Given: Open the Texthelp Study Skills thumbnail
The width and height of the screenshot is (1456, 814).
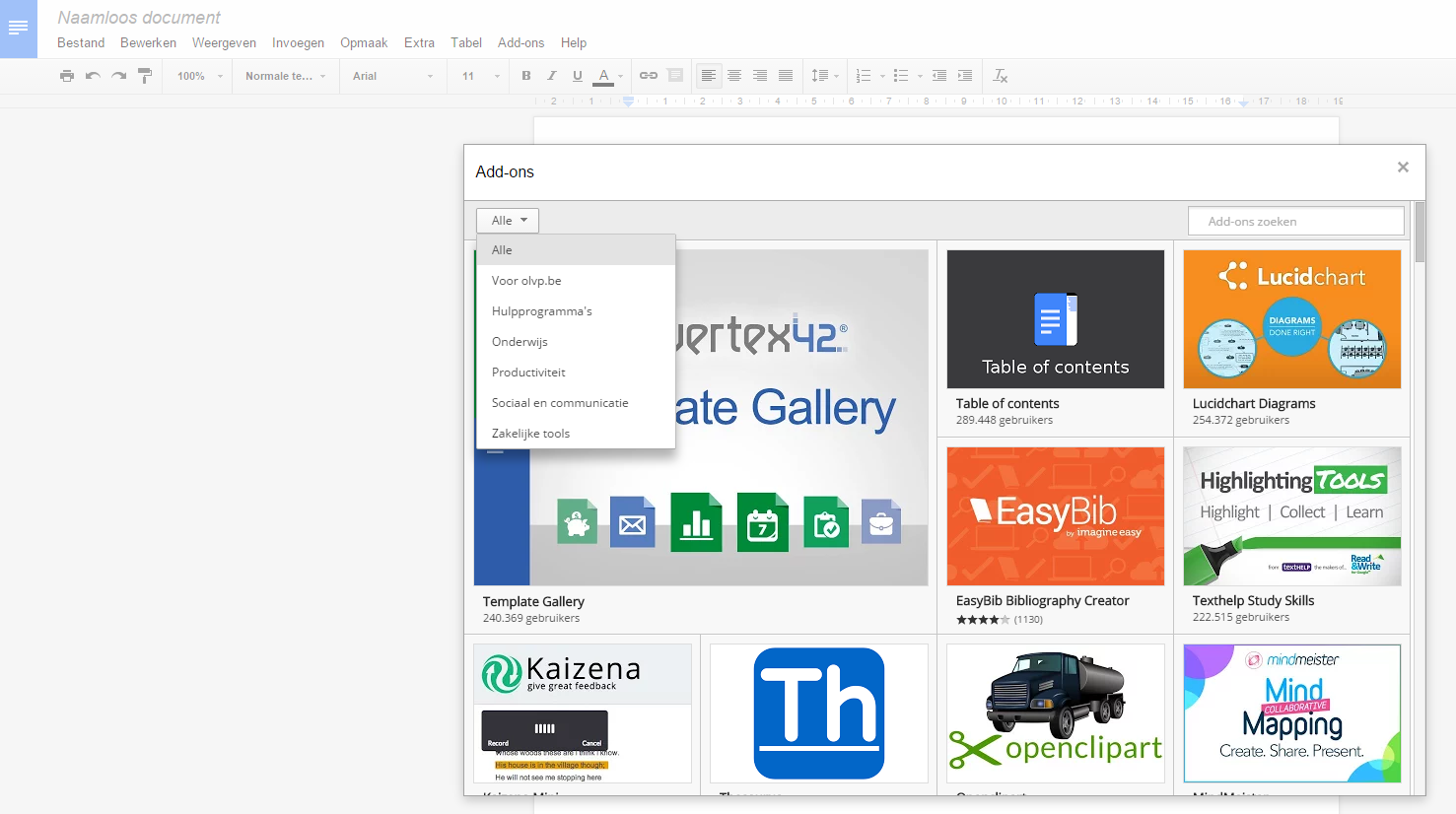Looking at the screenshot, I should tap(1292, 516).
